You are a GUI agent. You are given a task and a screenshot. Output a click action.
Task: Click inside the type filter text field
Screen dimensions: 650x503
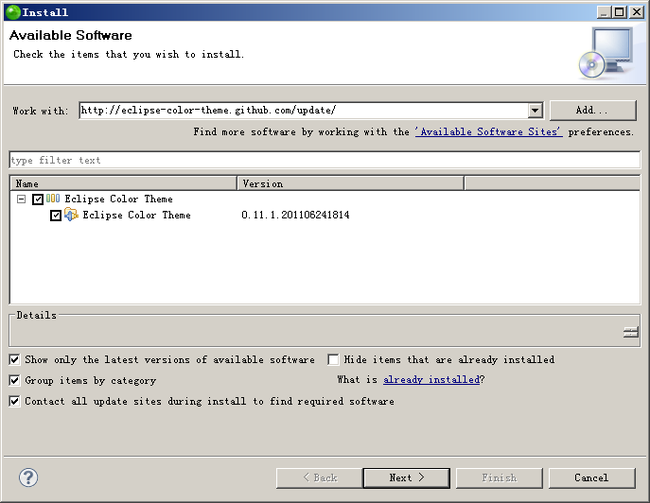325,160
